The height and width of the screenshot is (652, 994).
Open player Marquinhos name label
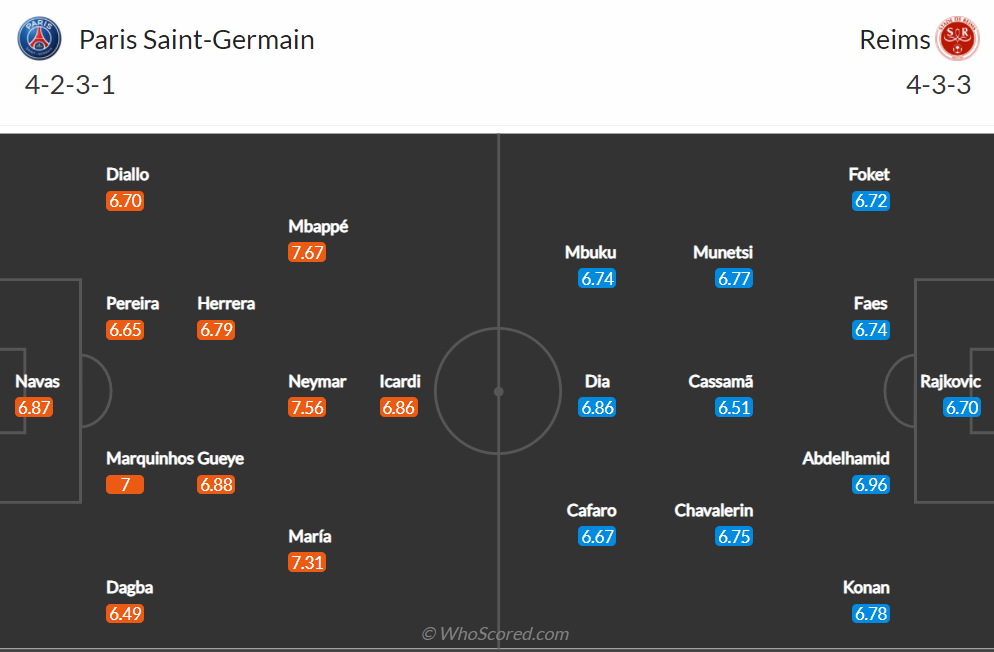click(149, 458)
